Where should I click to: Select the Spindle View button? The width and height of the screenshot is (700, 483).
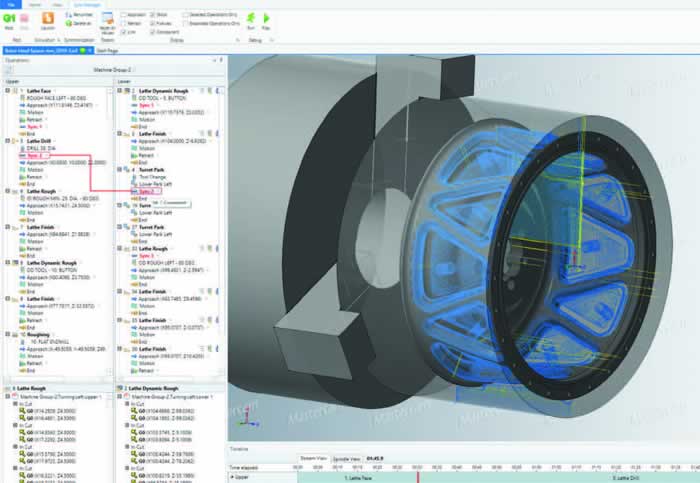pos(346,458)
